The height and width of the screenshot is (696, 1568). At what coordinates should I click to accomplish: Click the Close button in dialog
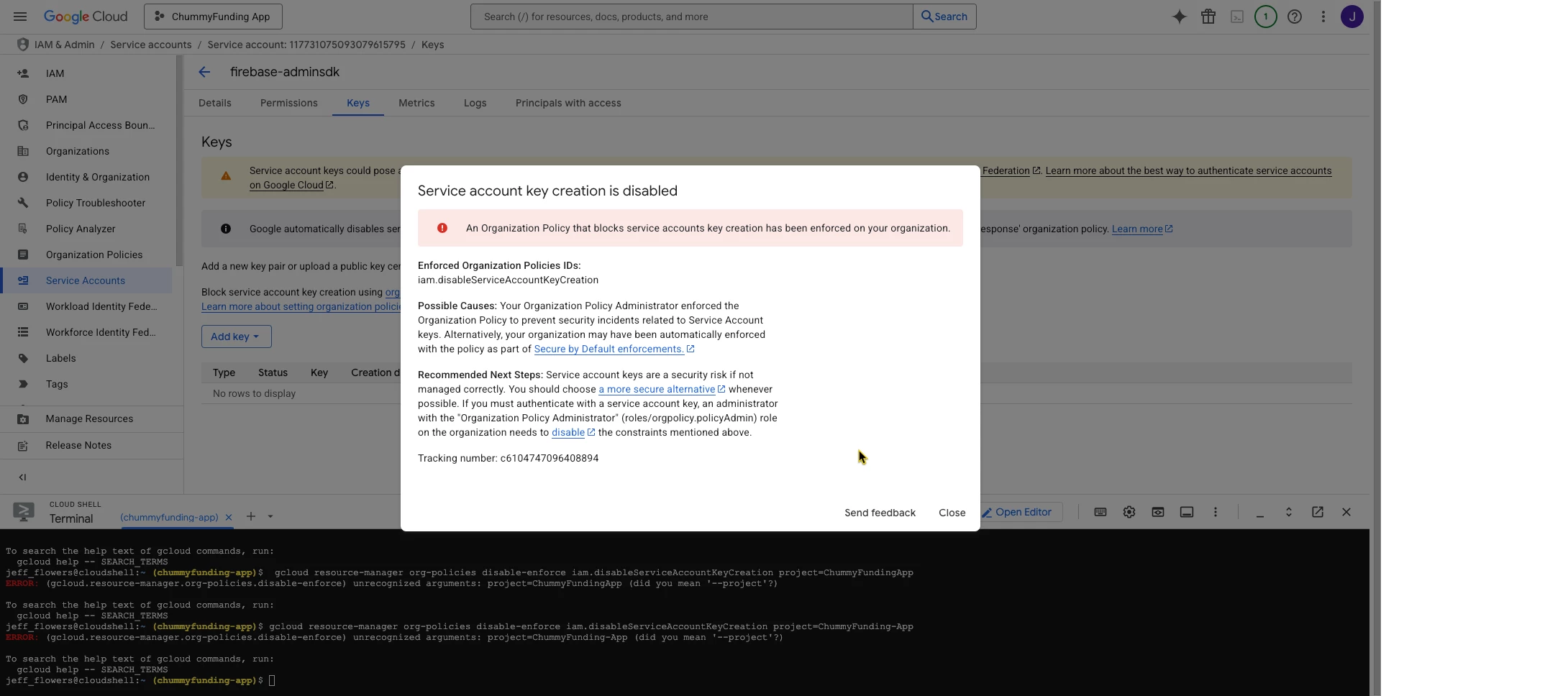coord(952,513)
